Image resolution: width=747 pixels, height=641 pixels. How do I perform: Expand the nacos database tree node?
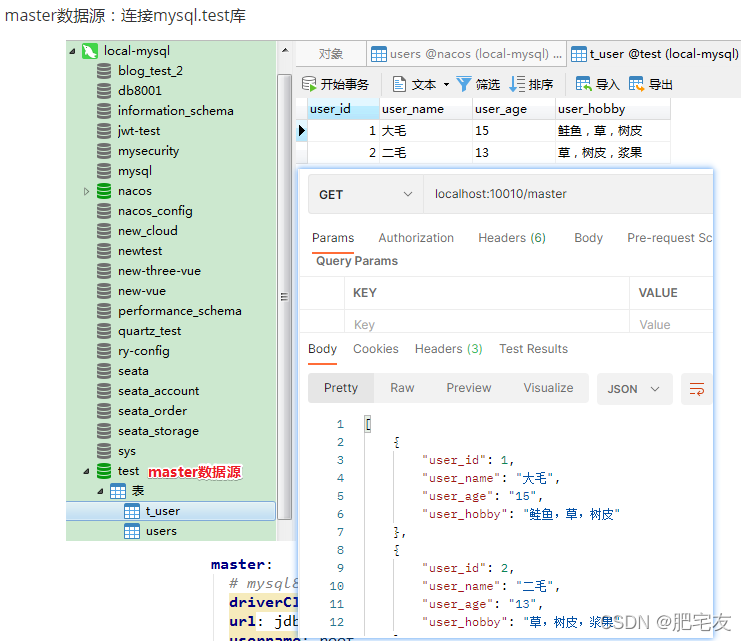click(86, 192)
